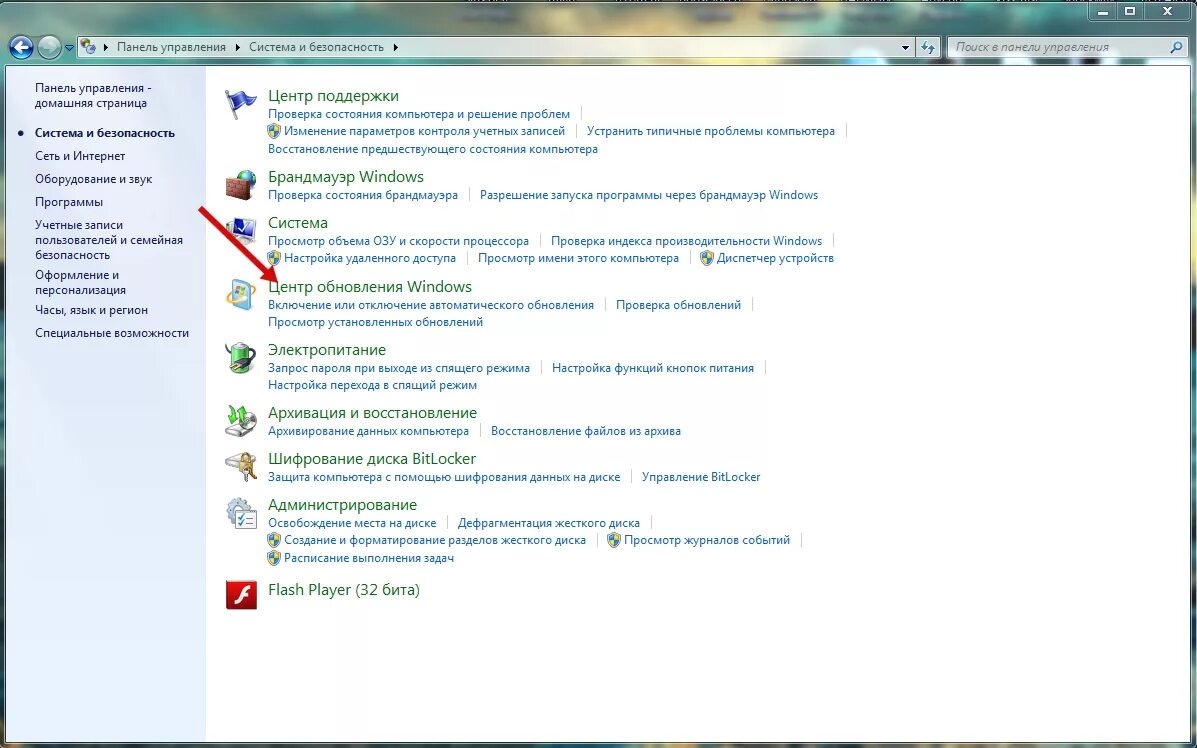1197x748 pixels.
Task: Click the search magnifier icon
Action: pos(1176,47)
